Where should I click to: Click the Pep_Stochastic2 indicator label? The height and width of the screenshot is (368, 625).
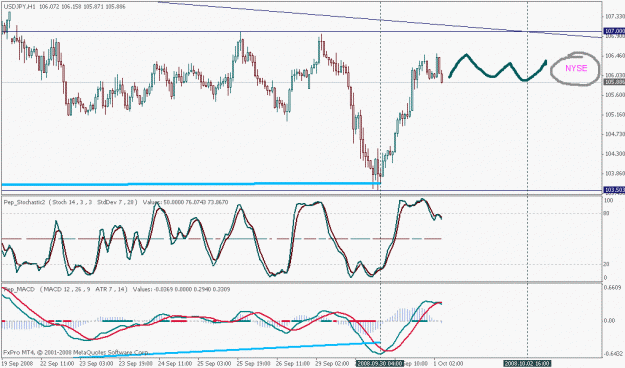[x=25, y=202]
